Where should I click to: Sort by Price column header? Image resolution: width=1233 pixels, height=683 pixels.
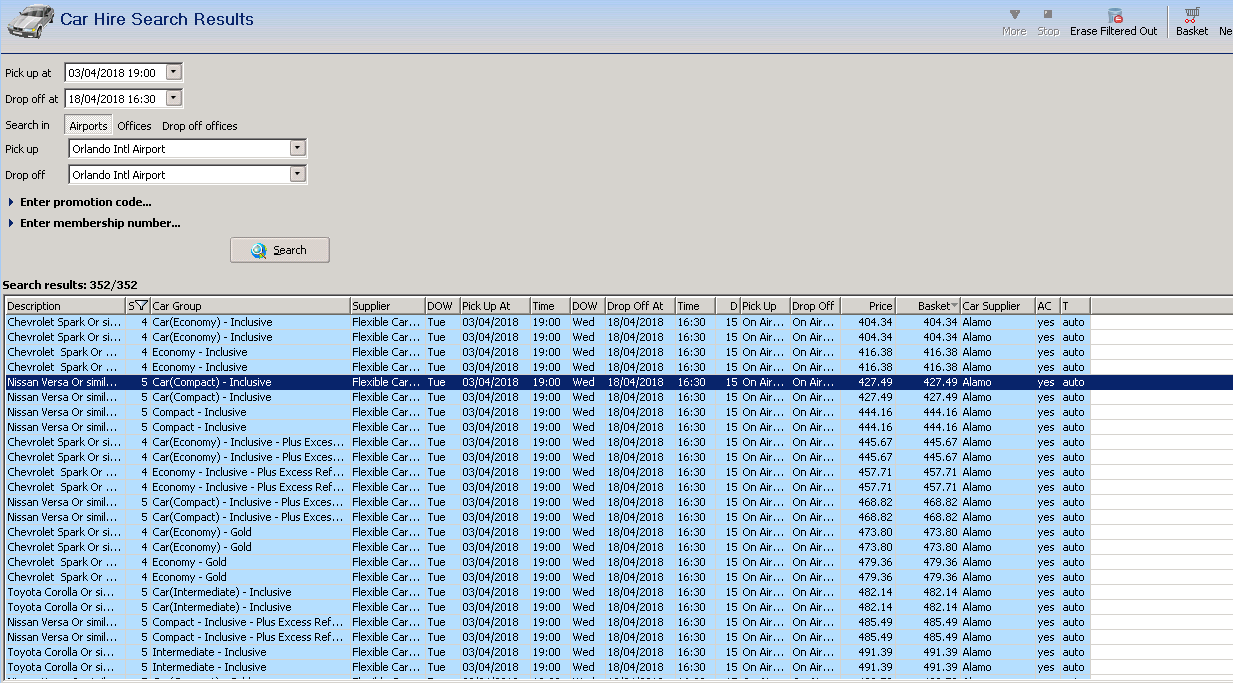(868, 306)
